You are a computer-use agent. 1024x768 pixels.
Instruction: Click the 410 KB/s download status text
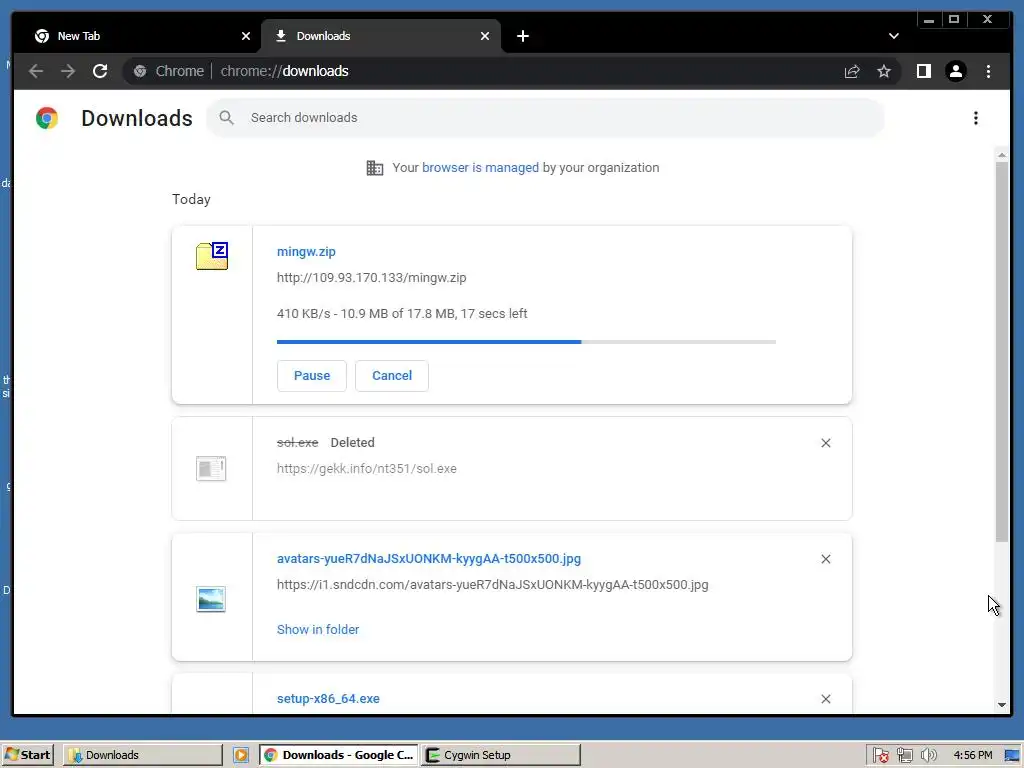[402, 314]
